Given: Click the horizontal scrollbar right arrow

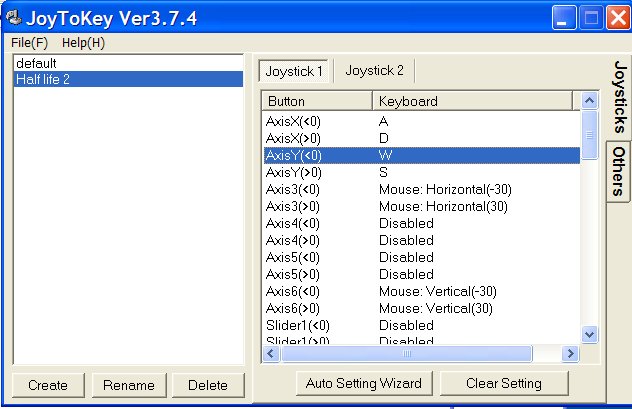Looking at the screenshot, I should pos(570,354).
